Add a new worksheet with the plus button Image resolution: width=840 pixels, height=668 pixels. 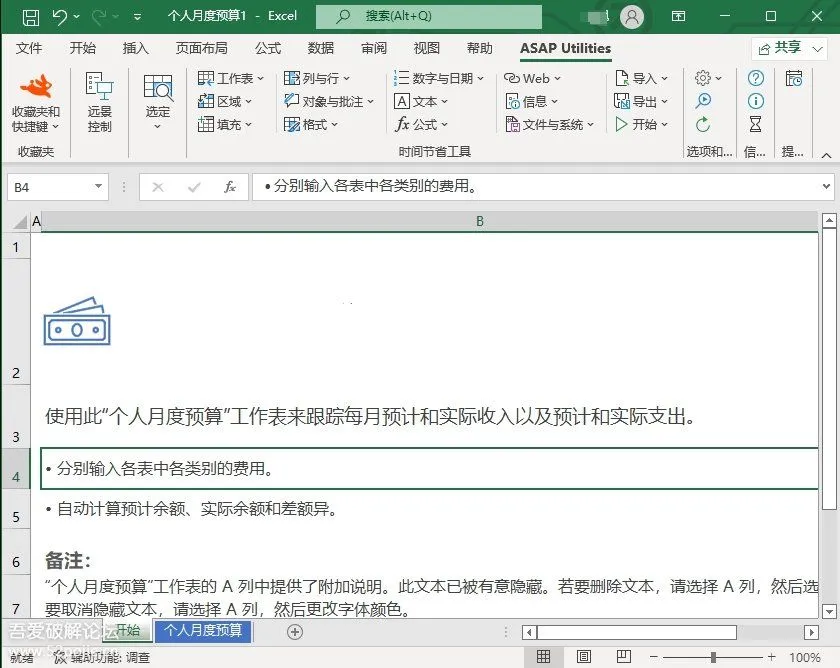tap(294, 632)
